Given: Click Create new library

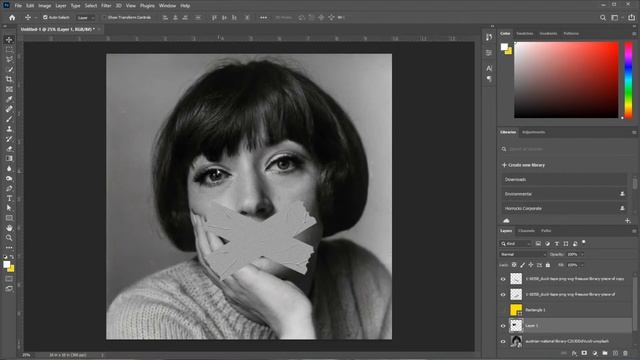Looking at the screenshot, I should tap(524, 165).
